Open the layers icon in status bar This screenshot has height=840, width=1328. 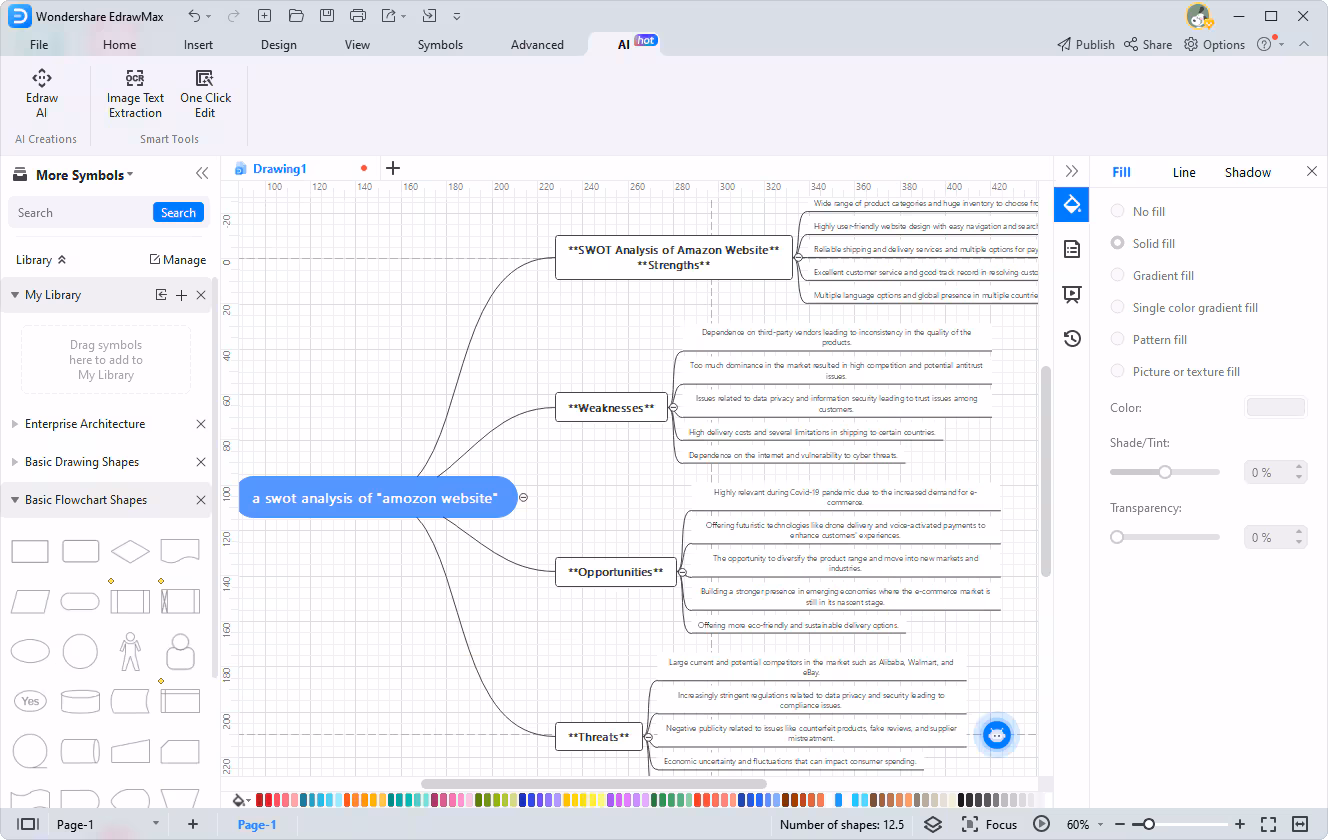tap(933, 824)
